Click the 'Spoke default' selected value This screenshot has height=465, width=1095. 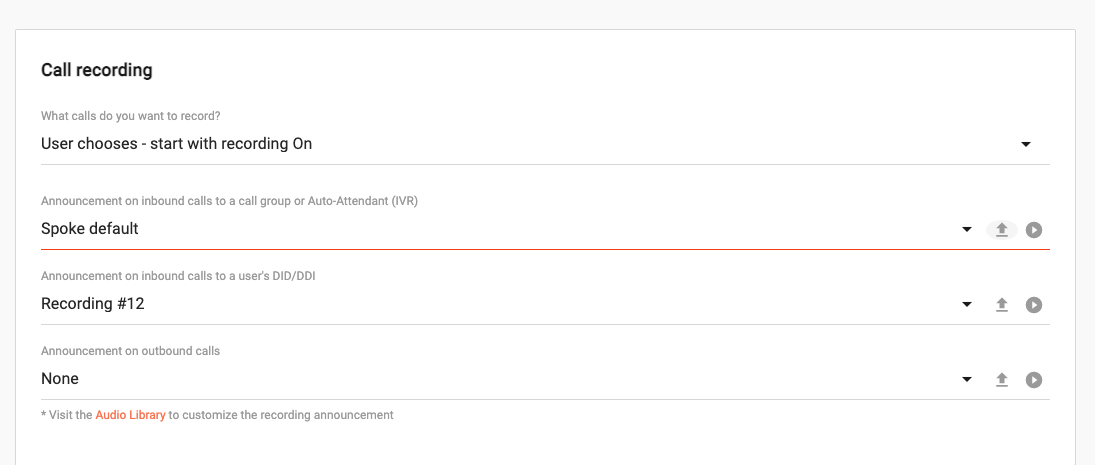coord(89,229)
